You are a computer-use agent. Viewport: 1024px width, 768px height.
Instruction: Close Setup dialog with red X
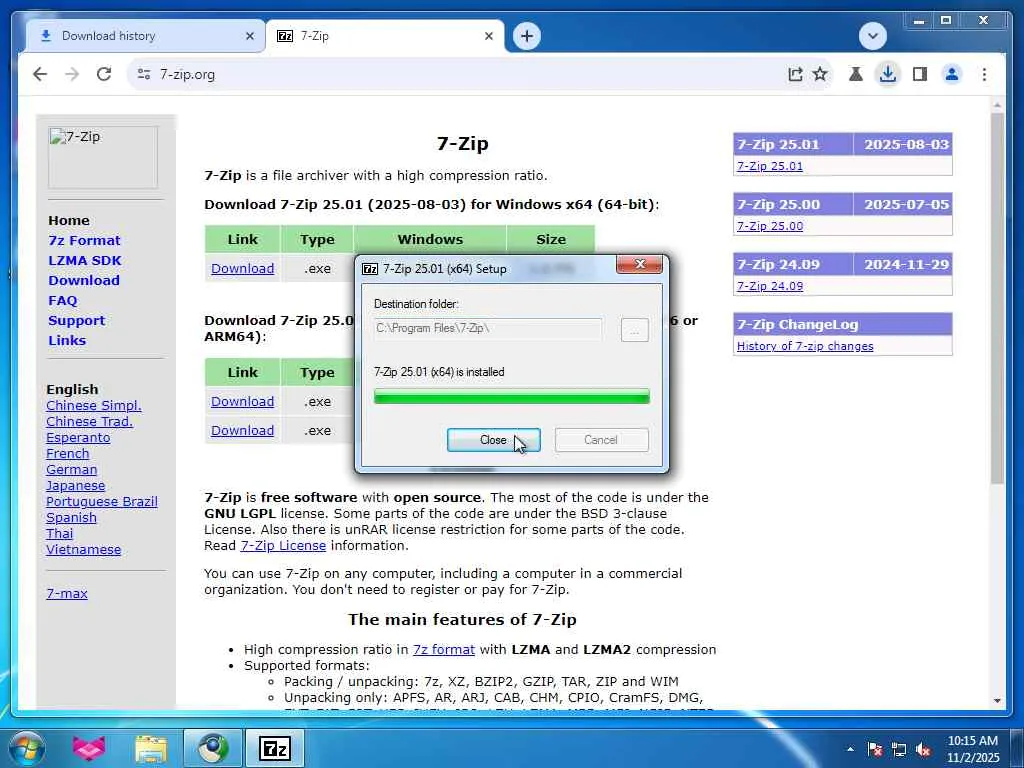pyautogui.click(x=639, y=264)
